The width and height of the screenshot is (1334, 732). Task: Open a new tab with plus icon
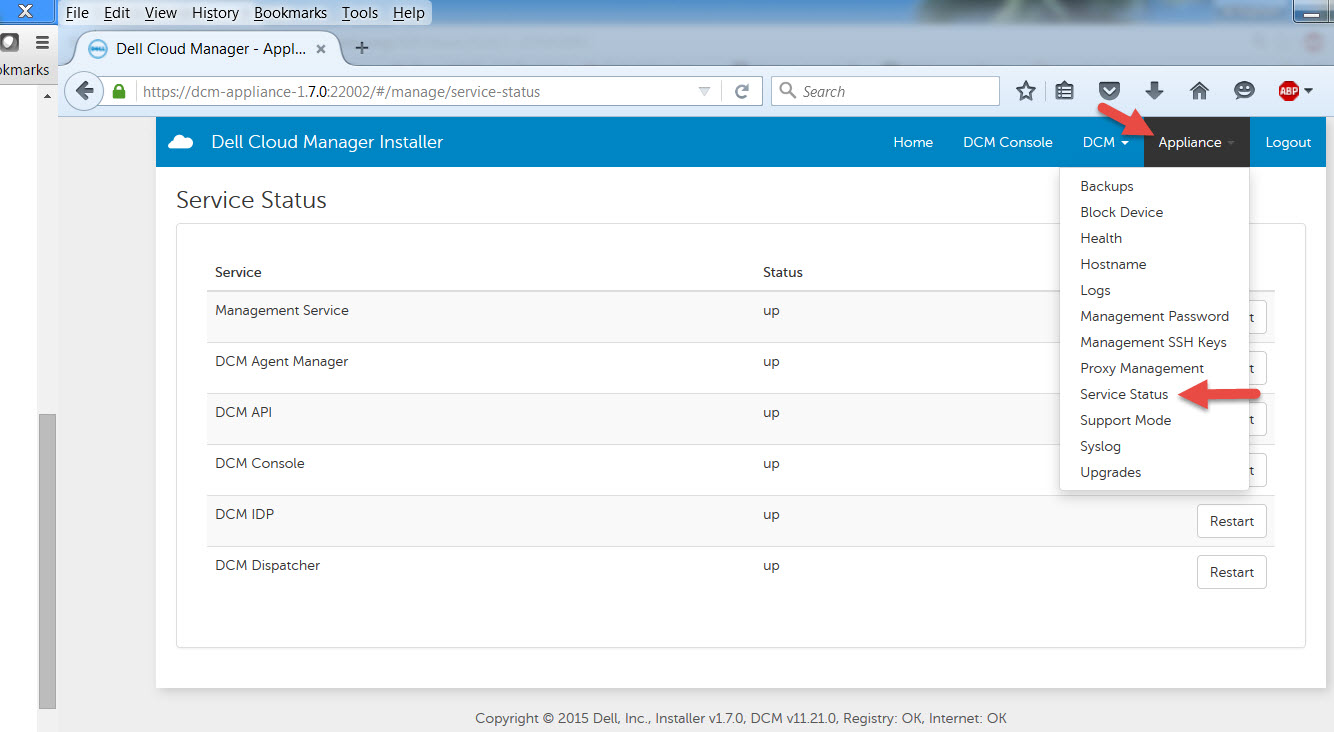click(x=362, y=48)
